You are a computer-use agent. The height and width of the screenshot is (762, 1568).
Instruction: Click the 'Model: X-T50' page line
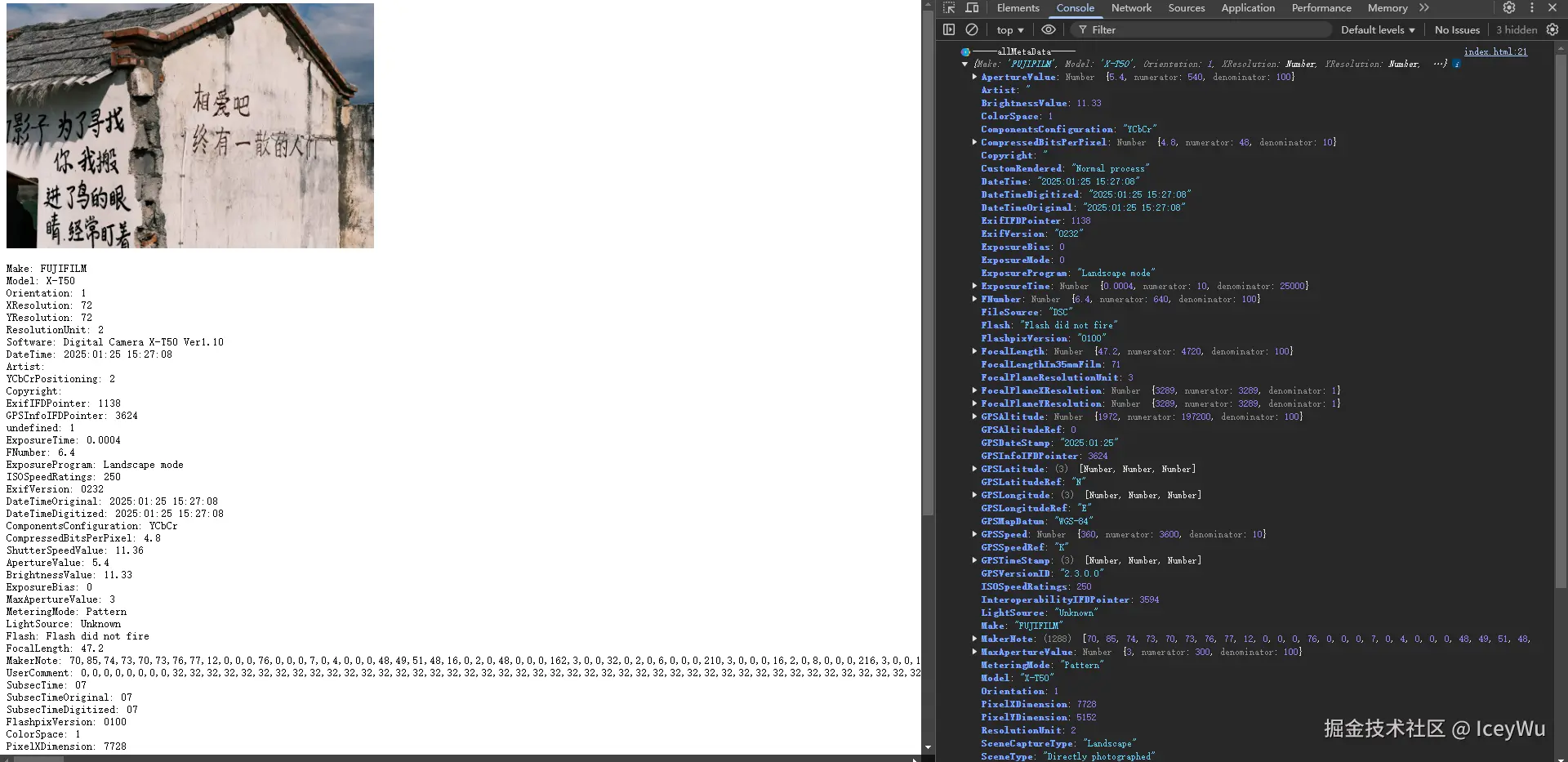pos(41,281)
